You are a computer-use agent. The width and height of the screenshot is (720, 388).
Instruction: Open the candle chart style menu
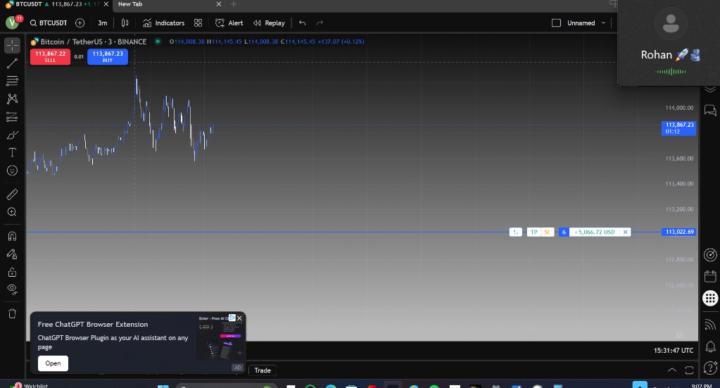125,23
